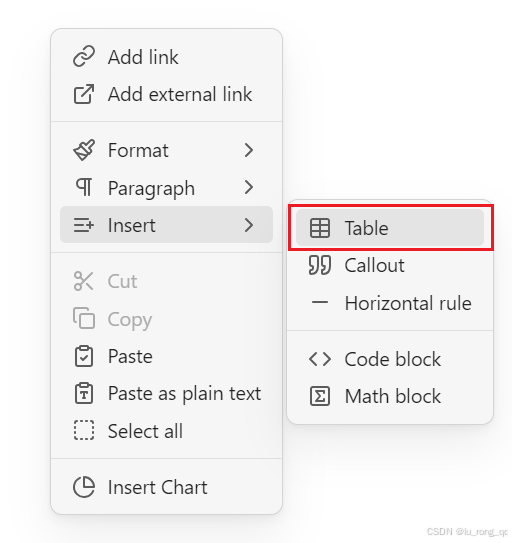512x543 pixels.
Task: Expand the Format submenu chevron
Action: 249,150
